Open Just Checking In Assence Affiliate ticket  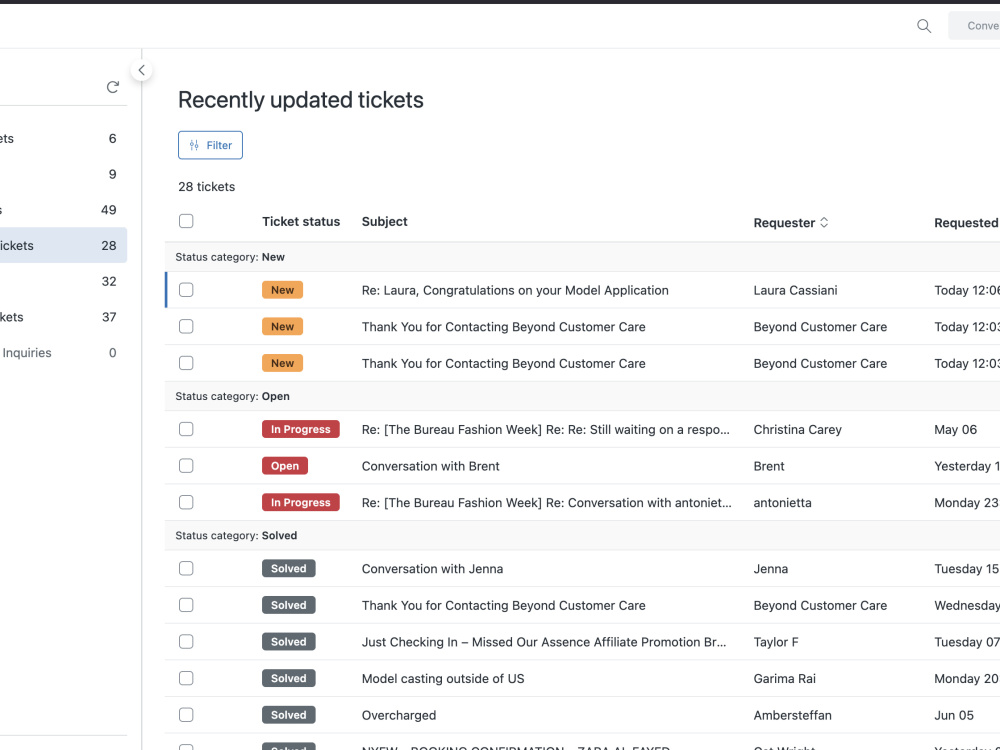click(x=543, y=642)
